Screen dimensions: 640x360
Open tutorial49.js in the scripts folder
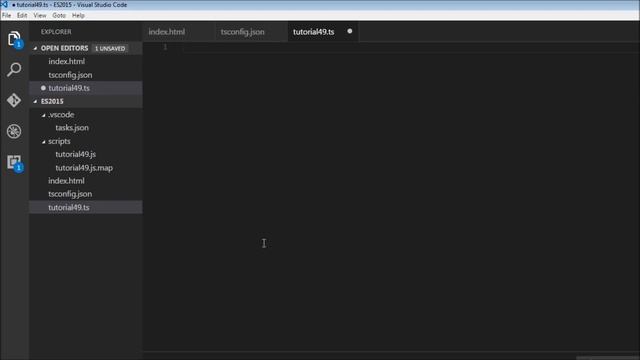[86, 154]
